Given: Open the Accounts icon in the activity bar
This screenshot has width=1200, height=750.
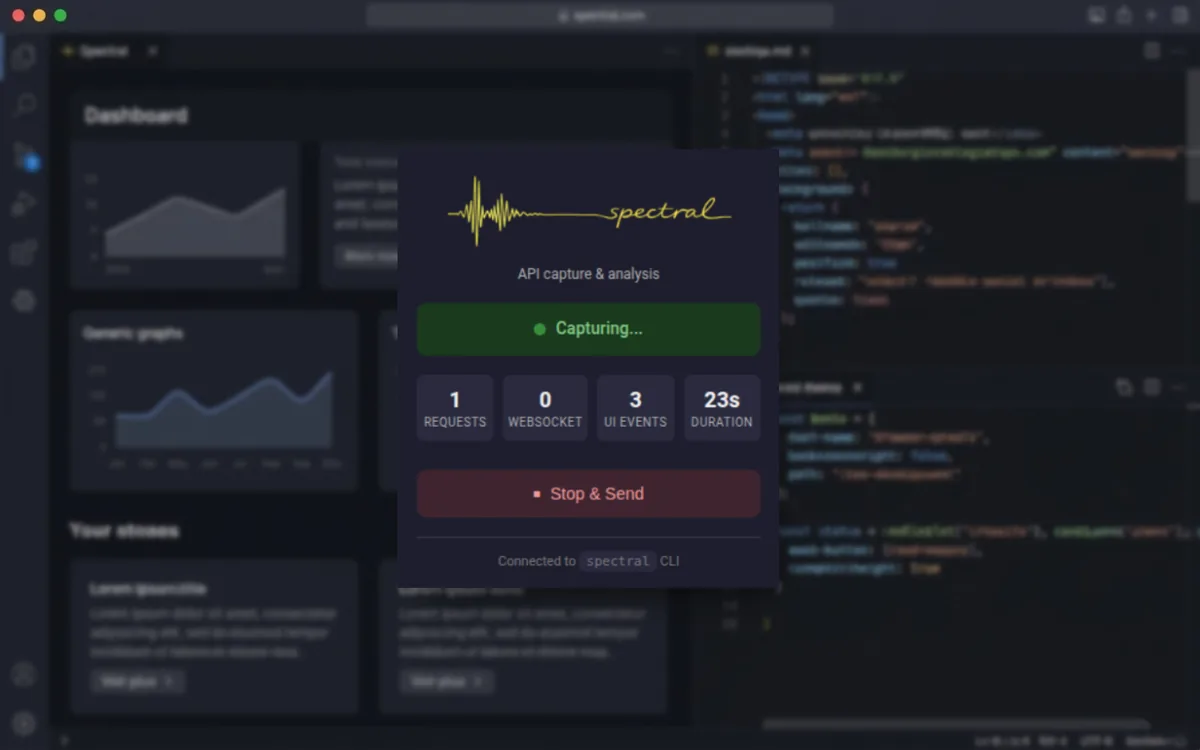Looking at the screenshot, I should [x=24, y=675].
